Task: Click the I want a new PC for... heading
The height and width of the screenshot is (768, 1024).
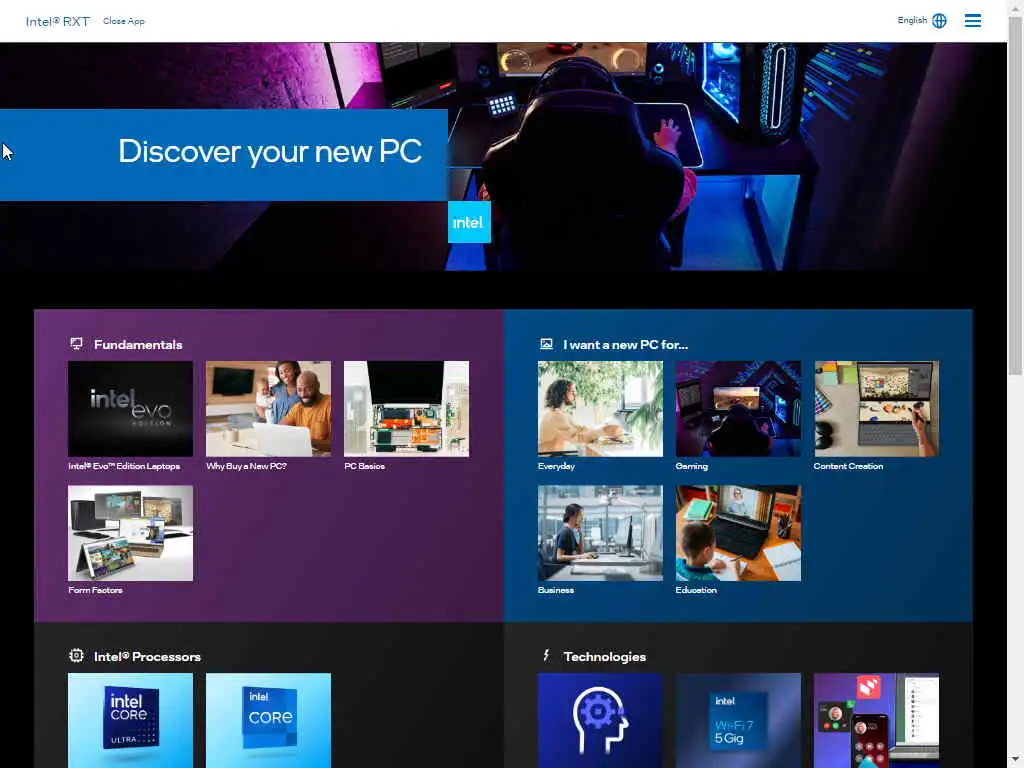Action: click(x=626, y=344)
